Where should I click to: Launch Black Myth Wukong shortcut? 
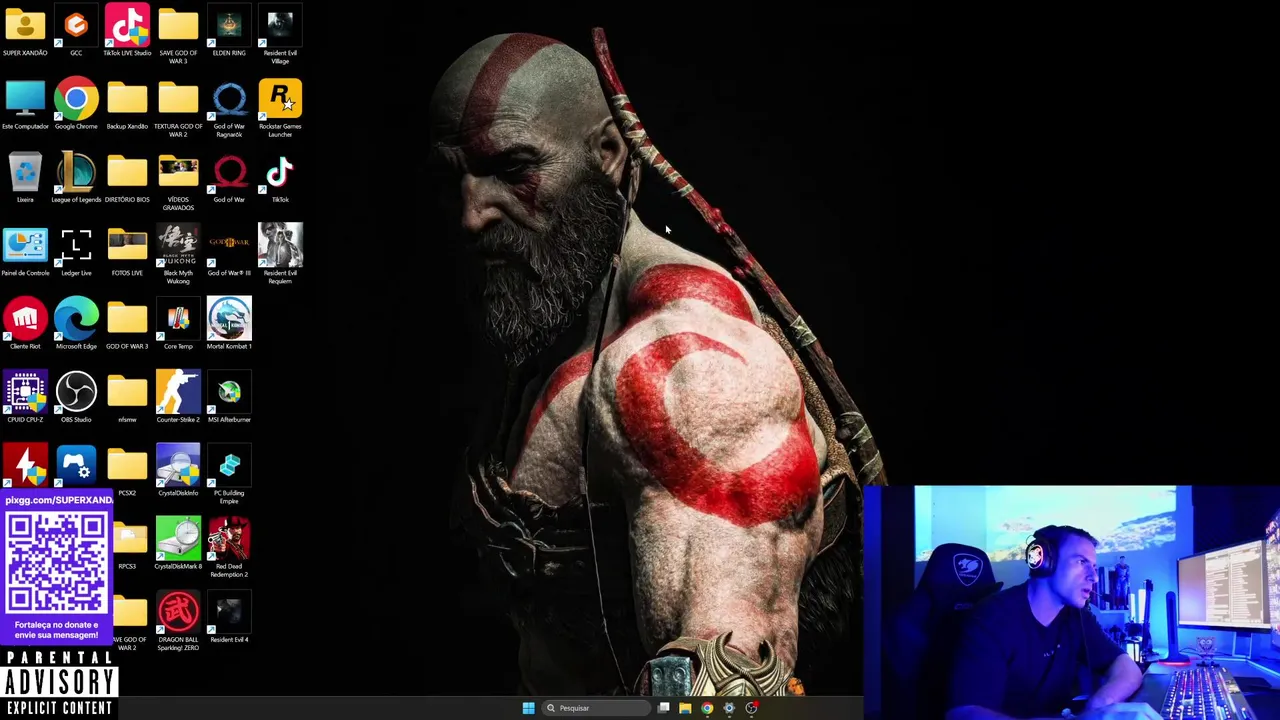pyautogui.click(x=178, y=255)
